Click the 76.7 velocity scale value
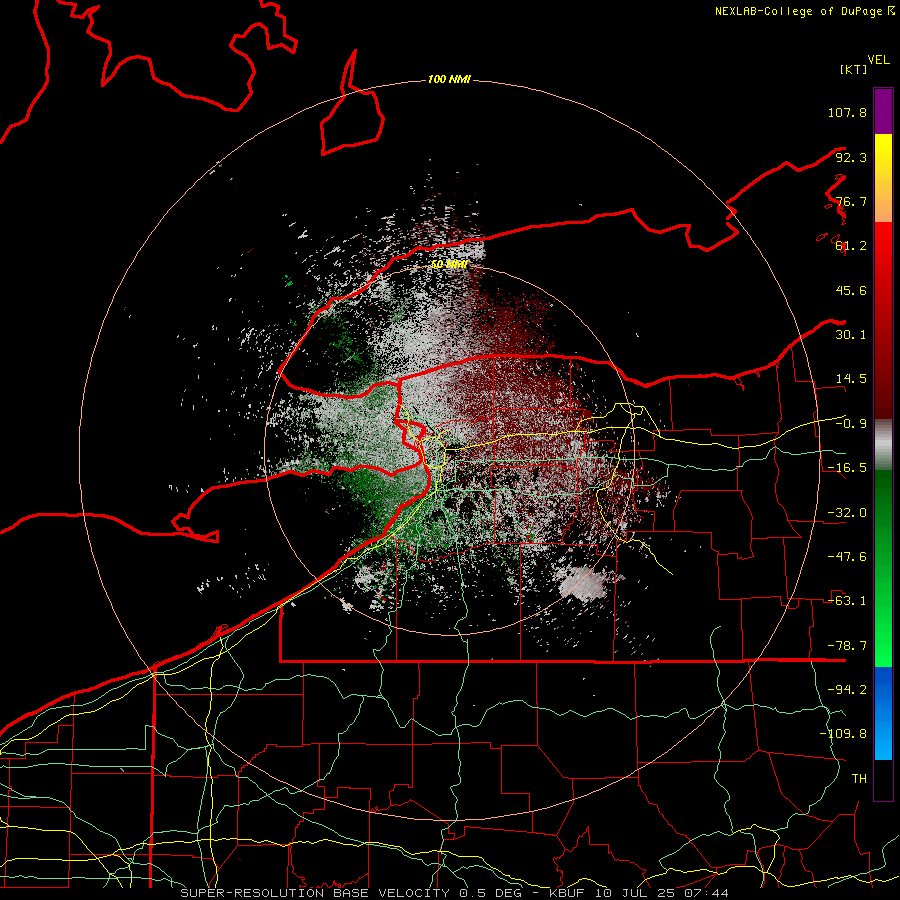The width and height of the screenshot is (900, 900). coord(851,201)
